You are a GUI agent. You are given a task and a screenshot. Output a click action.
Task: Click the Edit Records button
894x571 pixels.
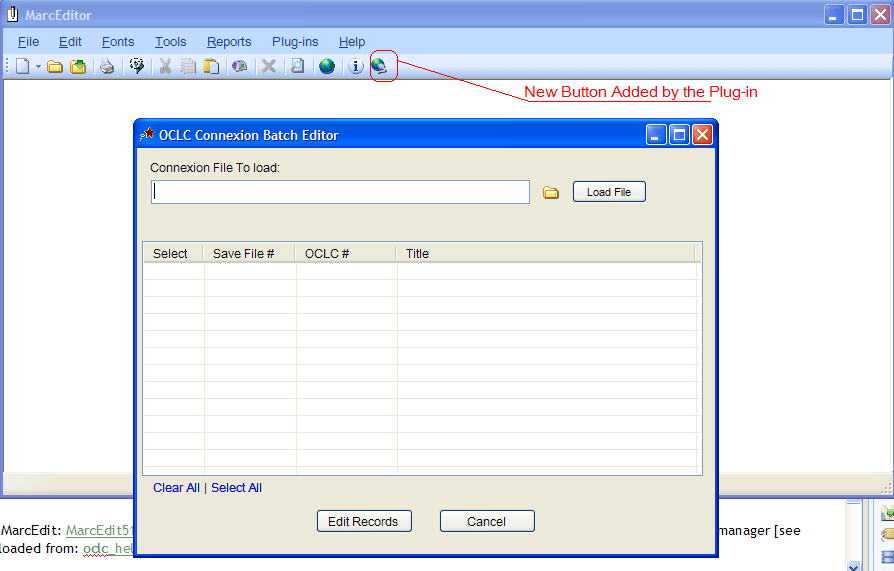364,521
